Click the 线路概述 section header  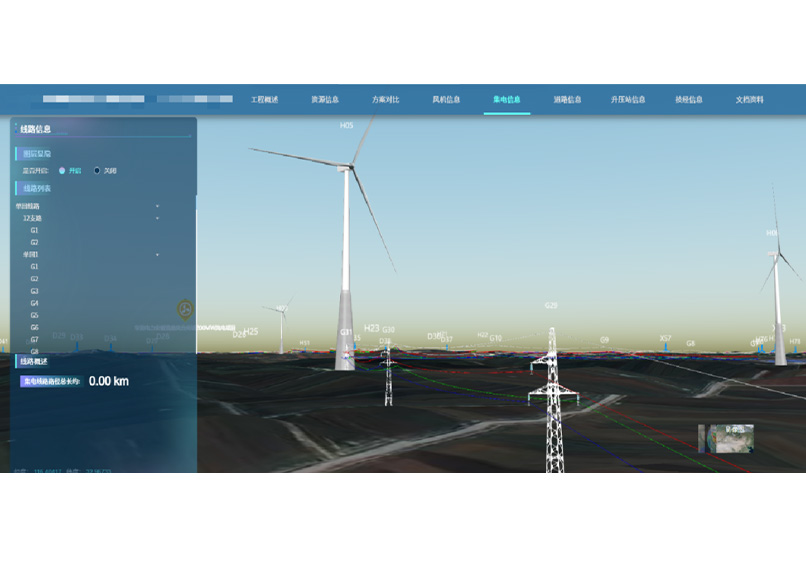[34, 361]
